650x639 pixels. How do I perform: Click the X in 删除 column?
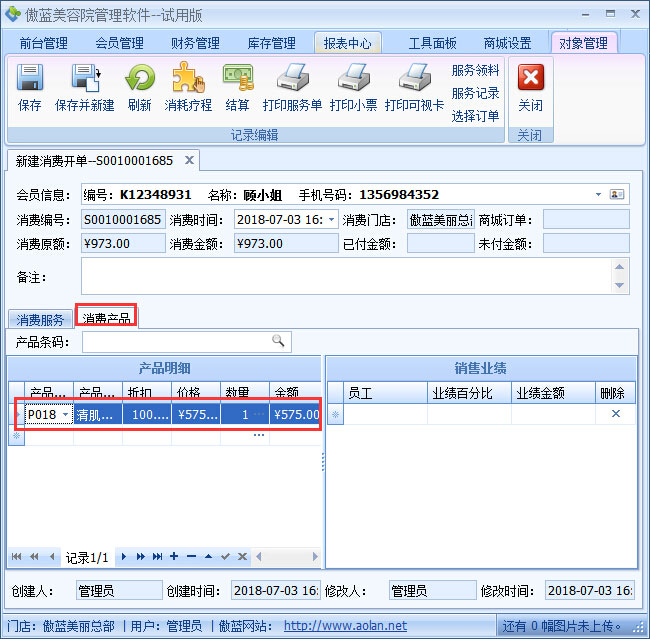click(616, 414)
